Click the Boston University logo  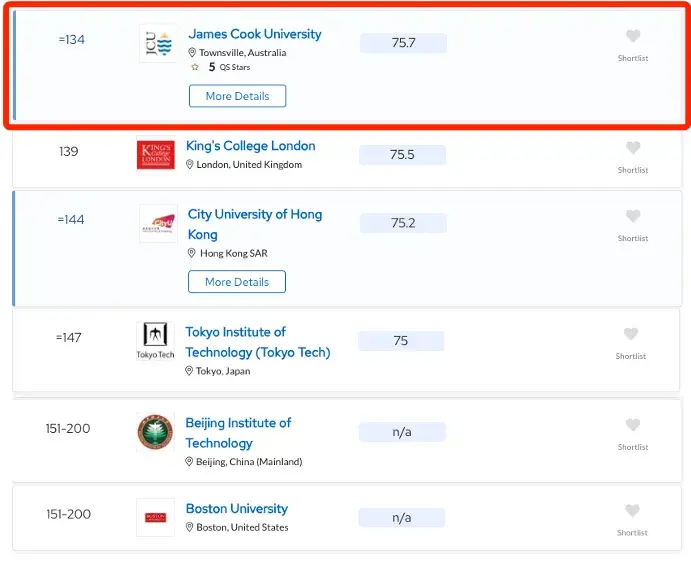(x=156, y=517)
